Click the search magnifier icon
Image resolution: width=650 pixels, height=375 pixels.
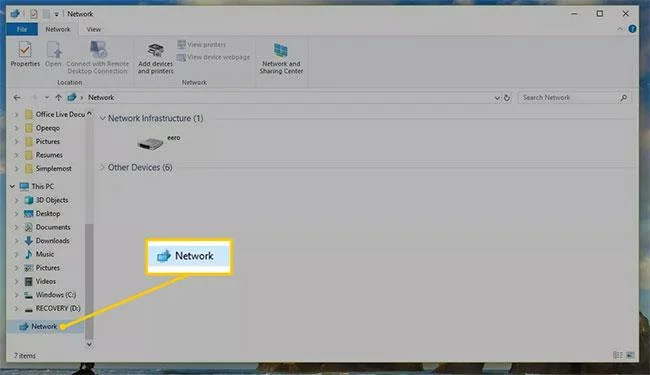pos(623,98)
